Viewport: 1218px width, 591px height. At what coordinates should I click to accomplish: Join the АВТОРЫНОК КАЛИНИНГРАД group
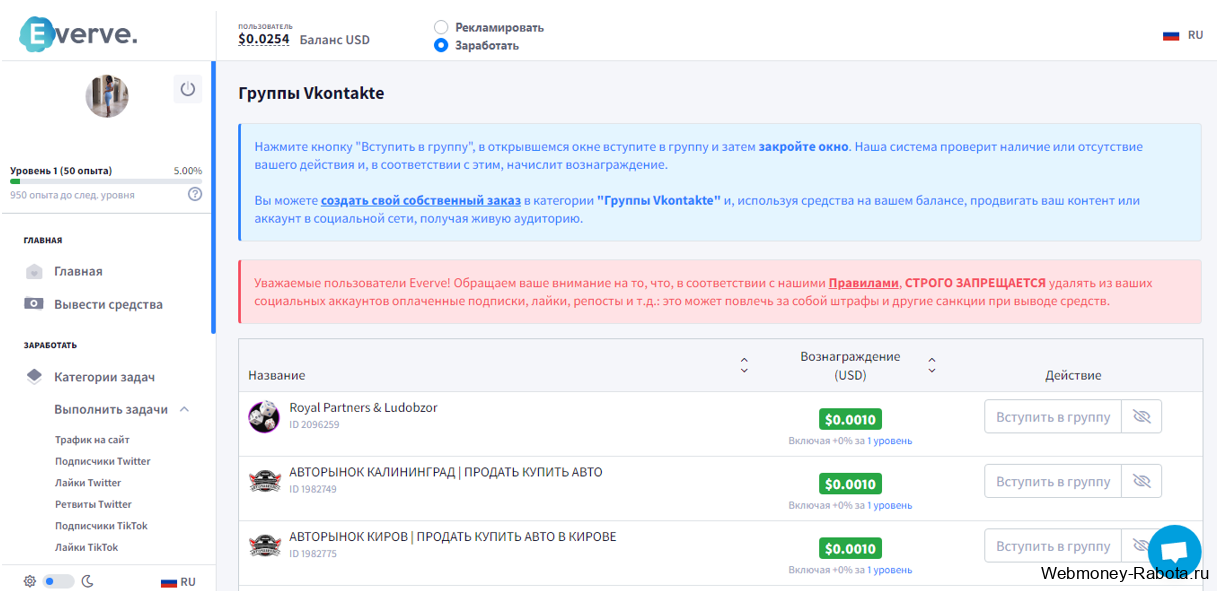[1053, 481]
